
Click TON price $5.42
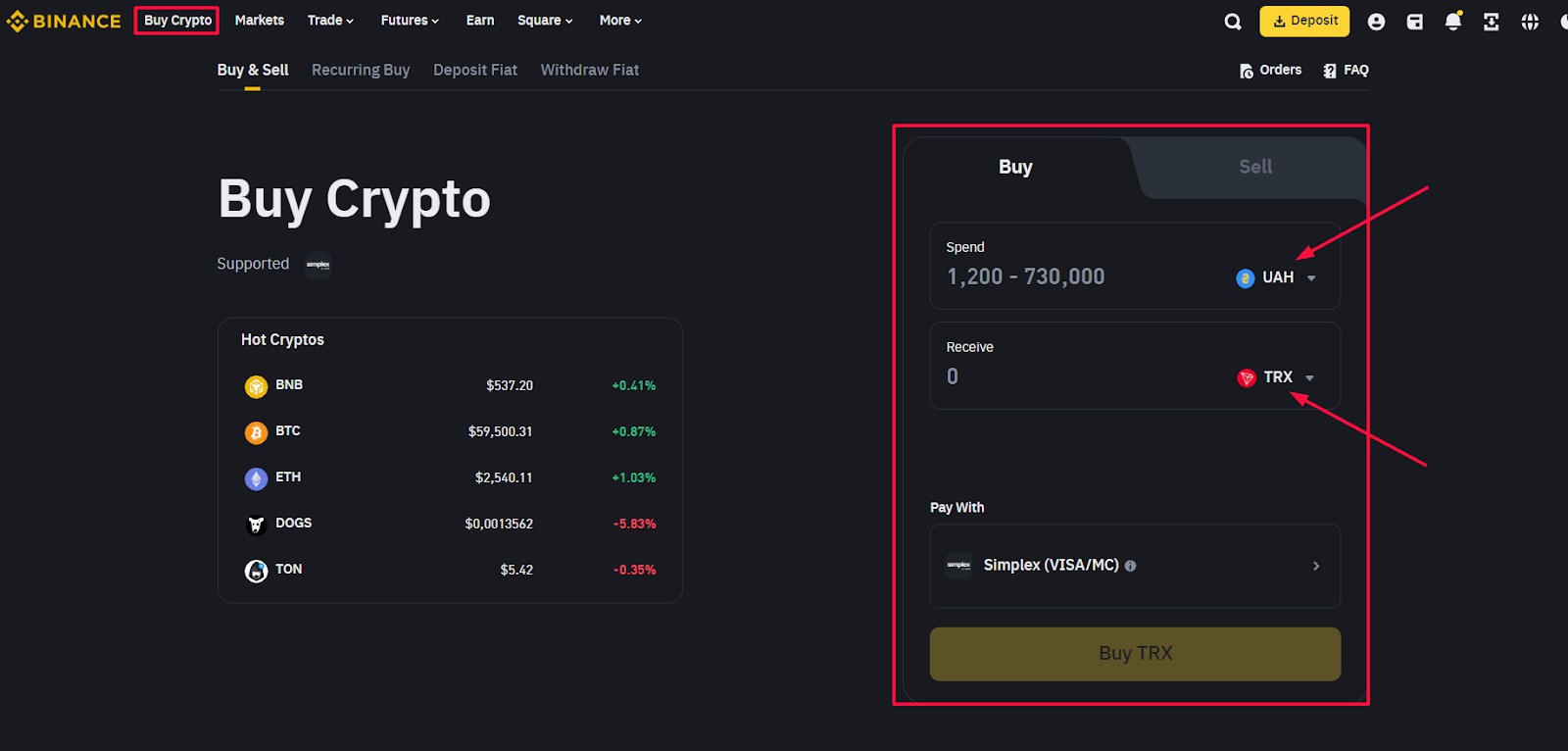516,571
